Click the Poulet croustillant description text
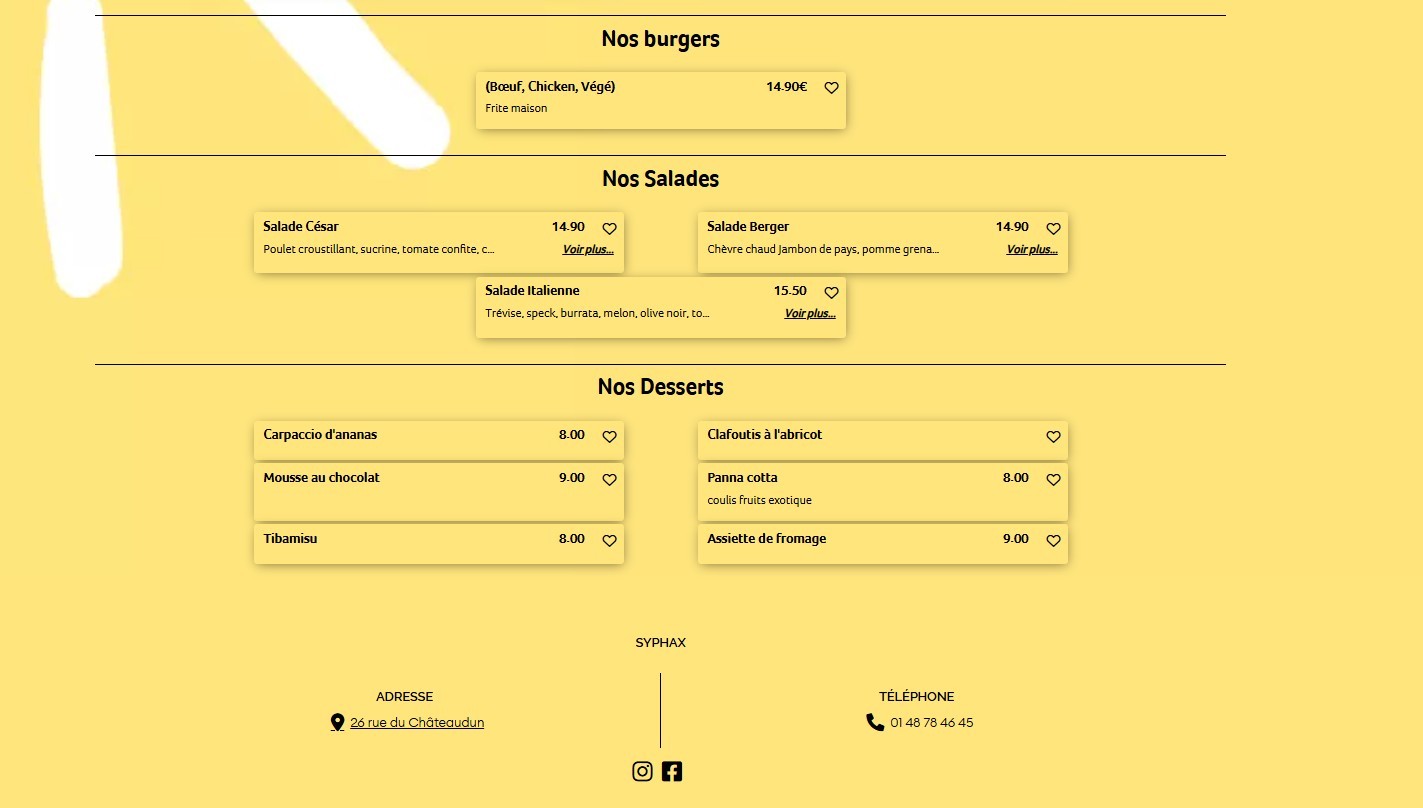Screen dimensions: 1423x808 tap(379, 250)
